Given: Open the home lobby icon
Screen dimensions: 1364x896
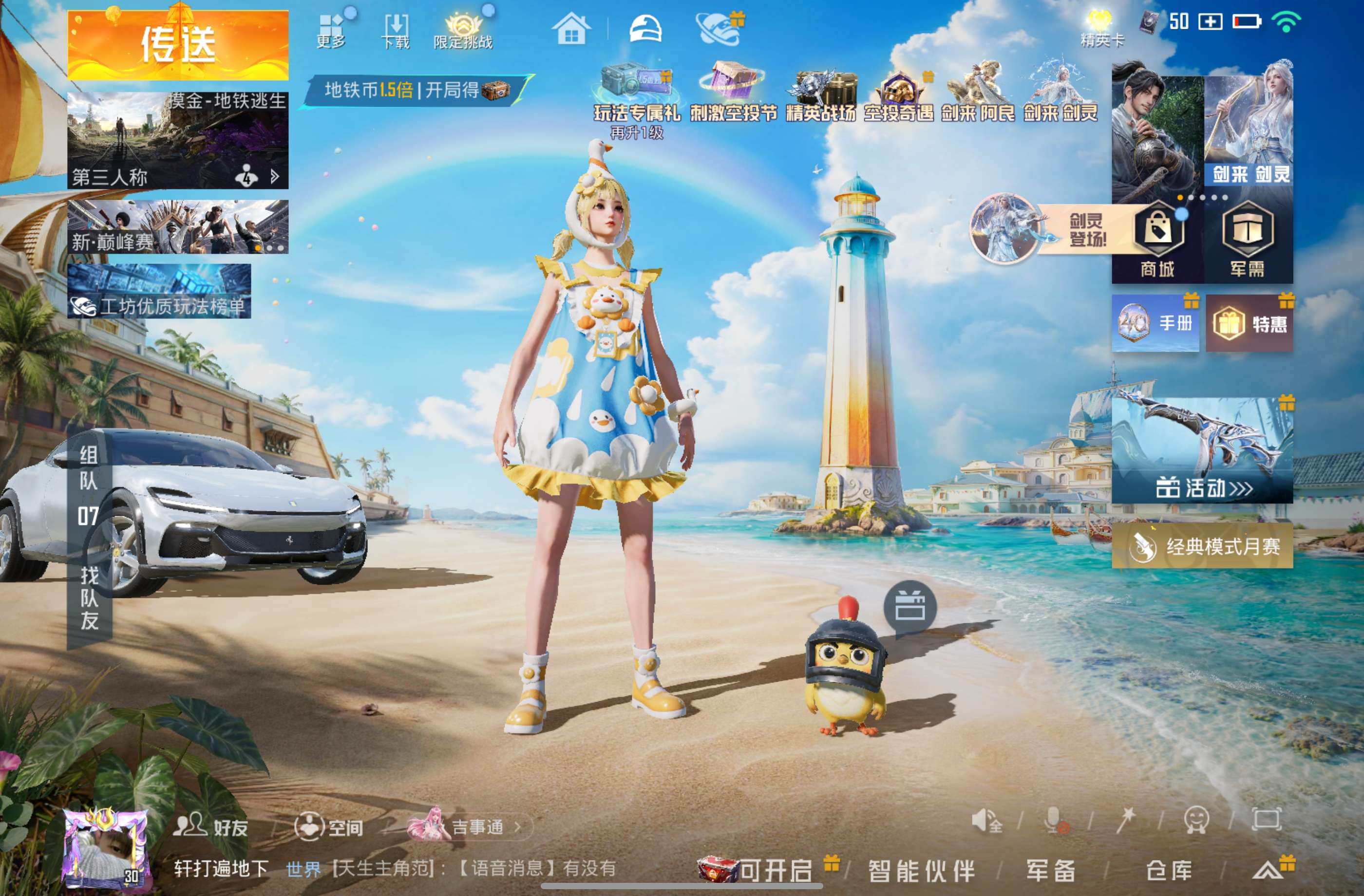Looking at the screenshot, I should (x=571, y=29).
